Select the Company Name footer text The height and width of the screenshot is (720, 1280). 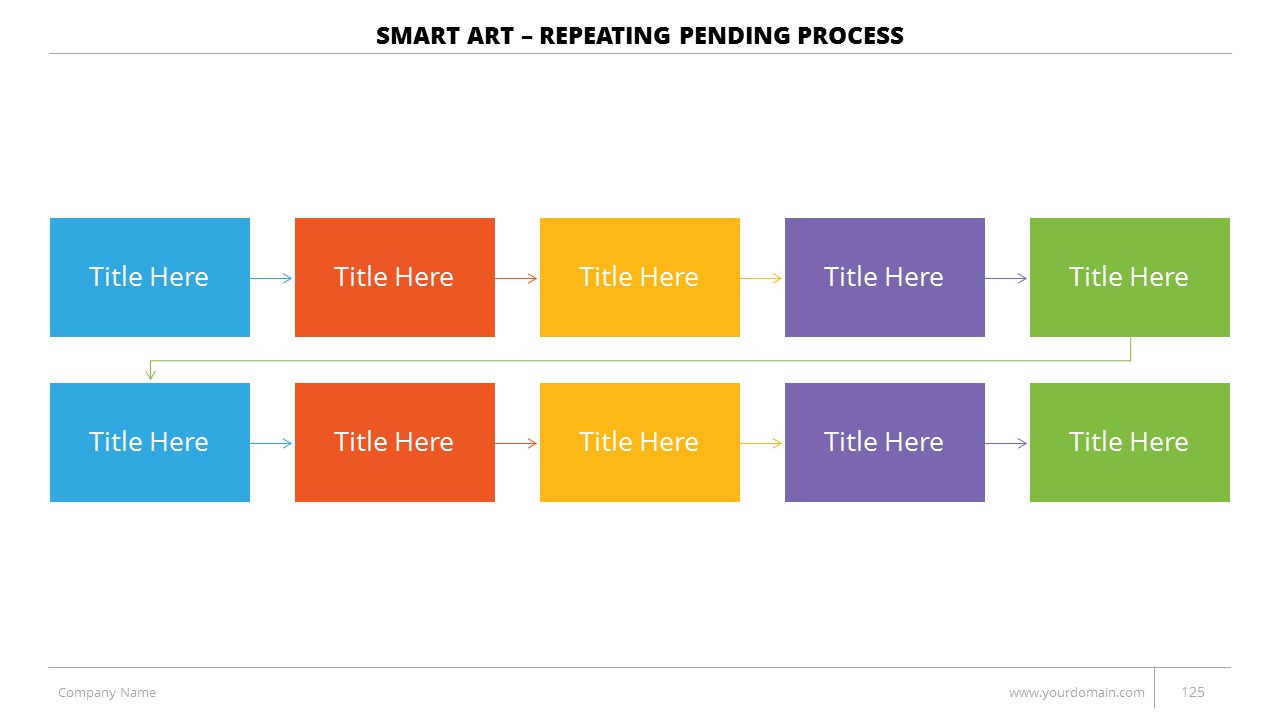(x=107, y=692)
